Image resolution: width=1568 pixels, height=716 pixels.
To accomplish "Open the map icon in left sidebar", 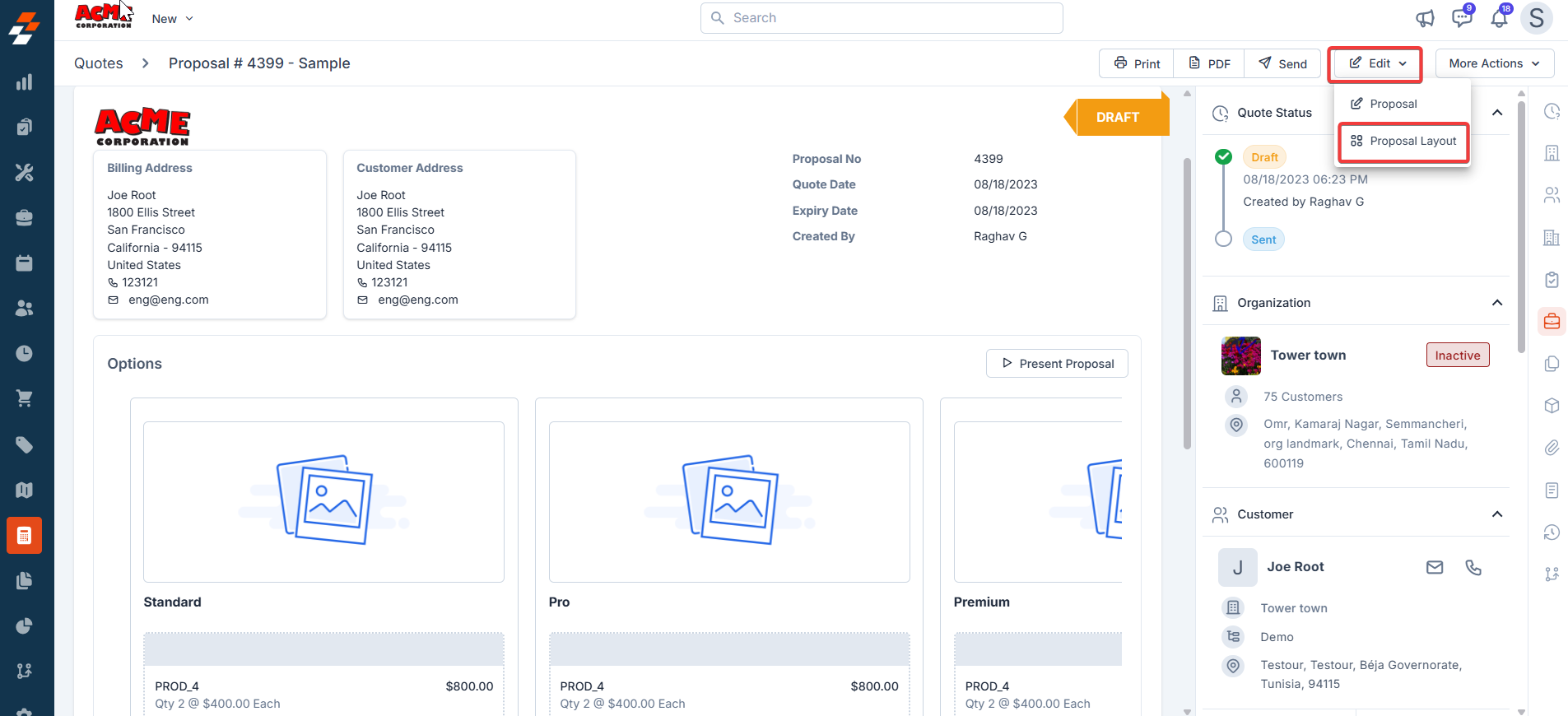I will click(x=25, y=491).
